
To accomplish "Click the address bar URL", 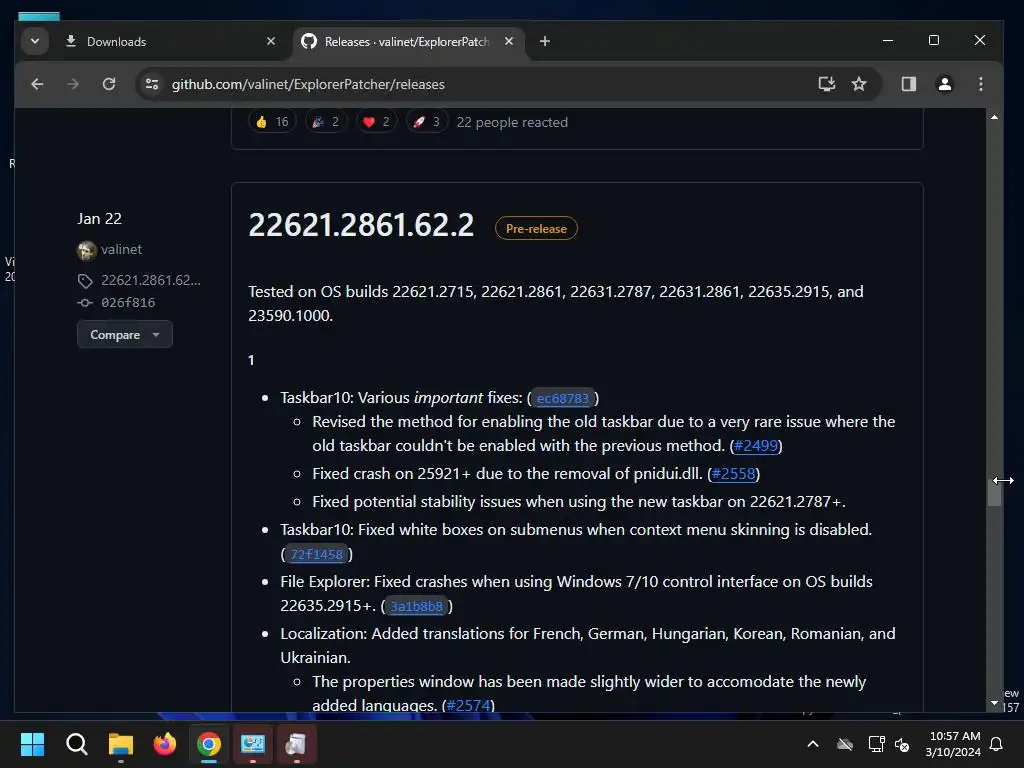I will (x=308, y=84).
